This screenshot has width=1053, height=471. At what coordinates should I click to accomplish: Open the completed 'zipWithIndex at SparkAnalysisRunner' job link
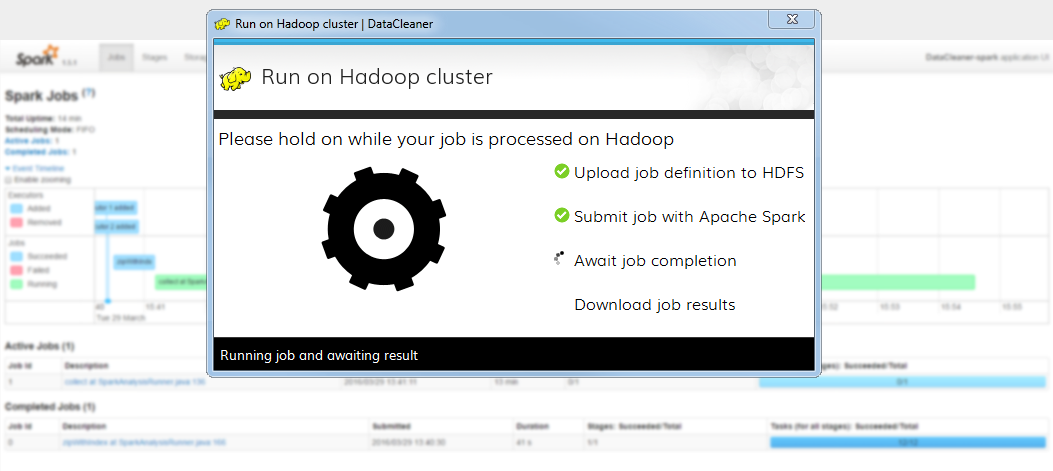pyautogui.click(x=144, y=442)
